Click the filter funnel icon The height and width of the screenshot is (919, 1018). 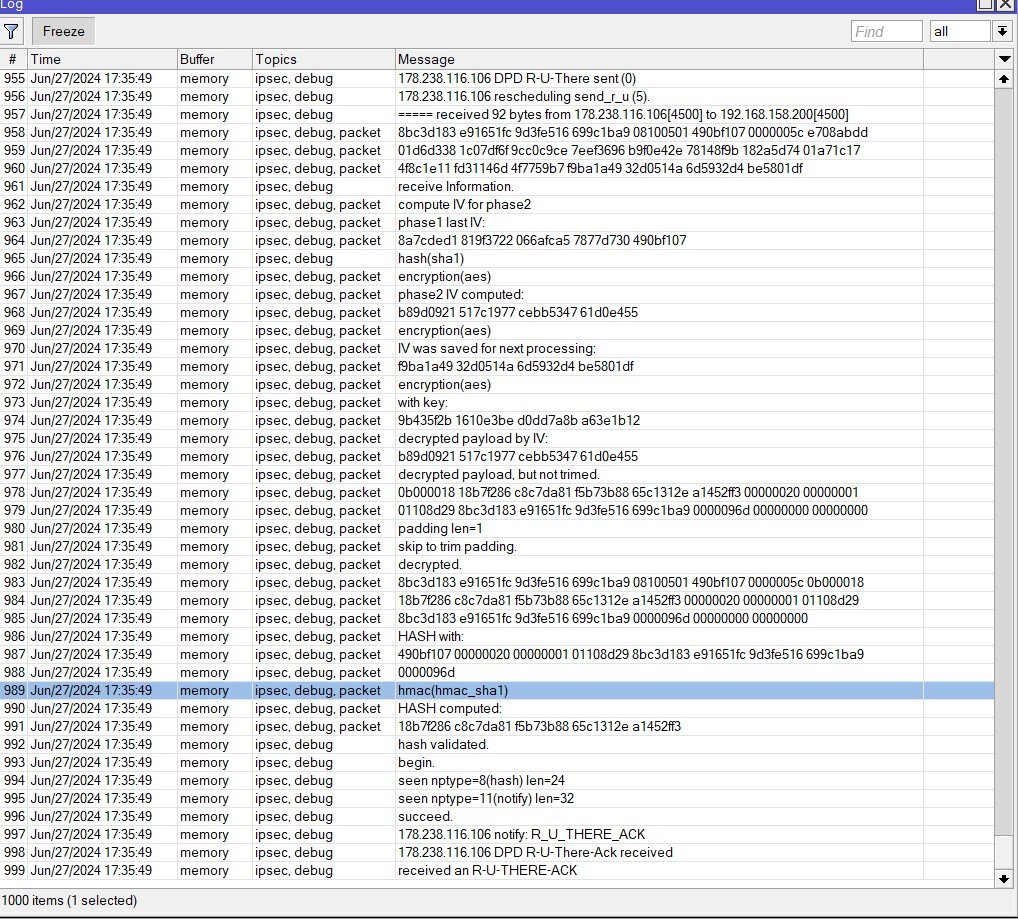click(x=12, y=31)
